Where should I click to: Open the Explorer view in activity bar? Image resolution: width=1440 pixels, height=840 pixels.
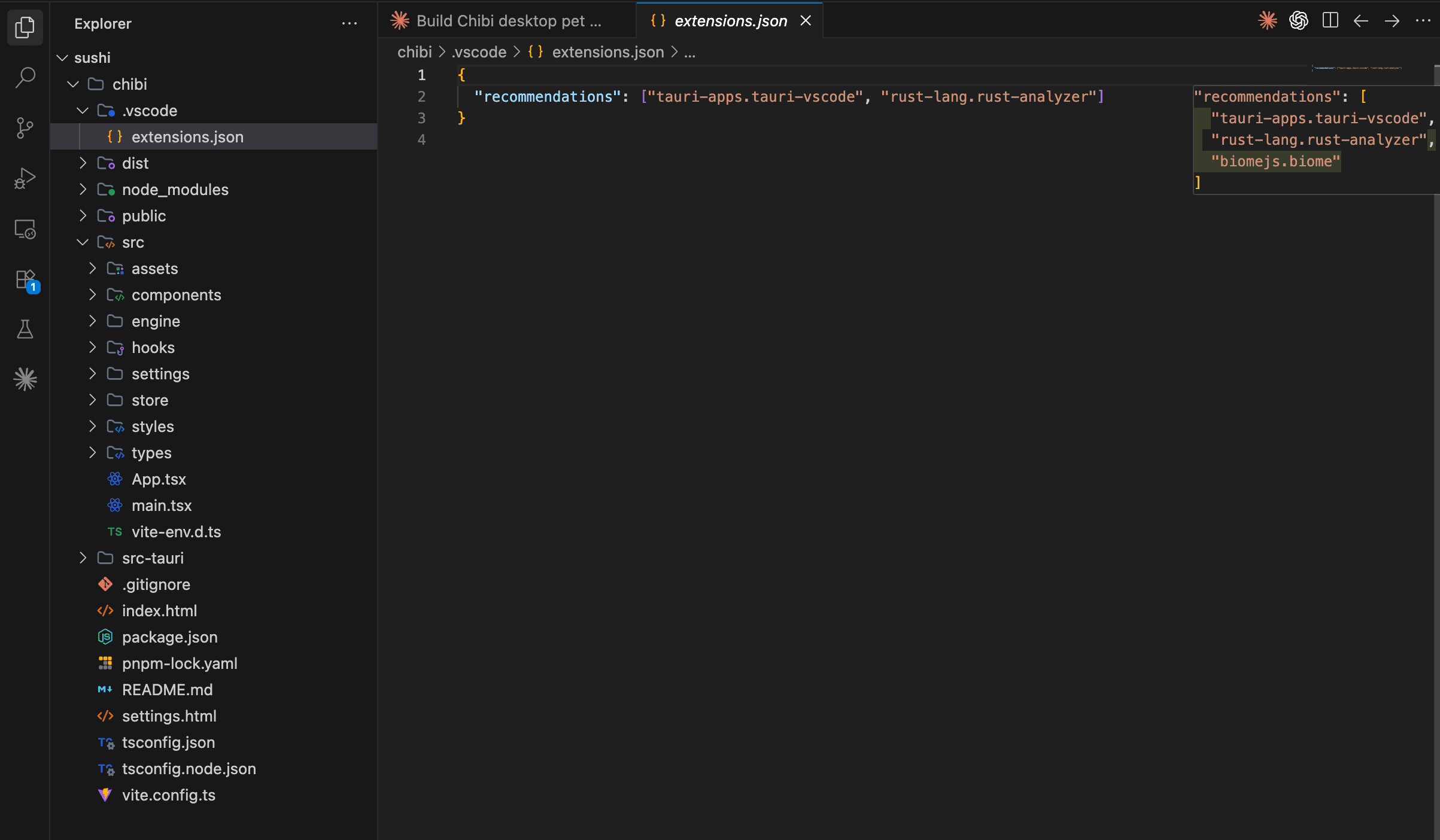coord(25,27)
